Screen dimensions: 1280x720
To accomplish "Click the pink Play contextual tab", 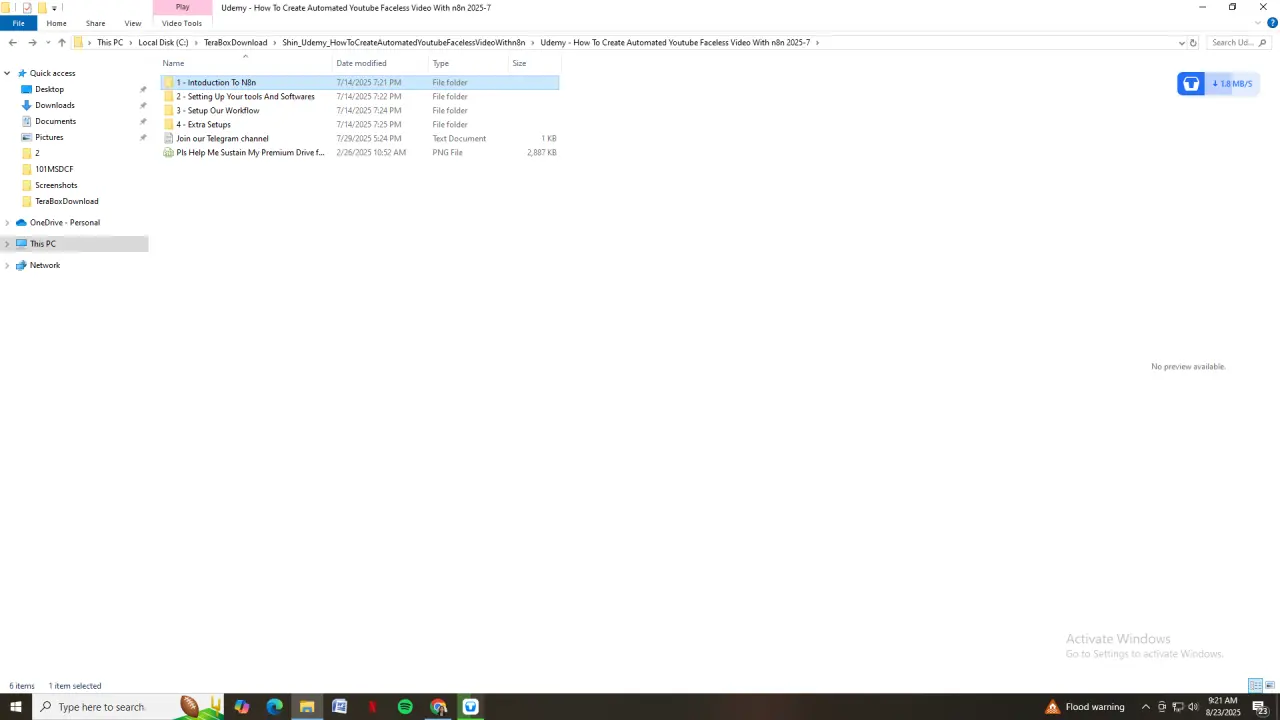I will (x=182, y=7).
